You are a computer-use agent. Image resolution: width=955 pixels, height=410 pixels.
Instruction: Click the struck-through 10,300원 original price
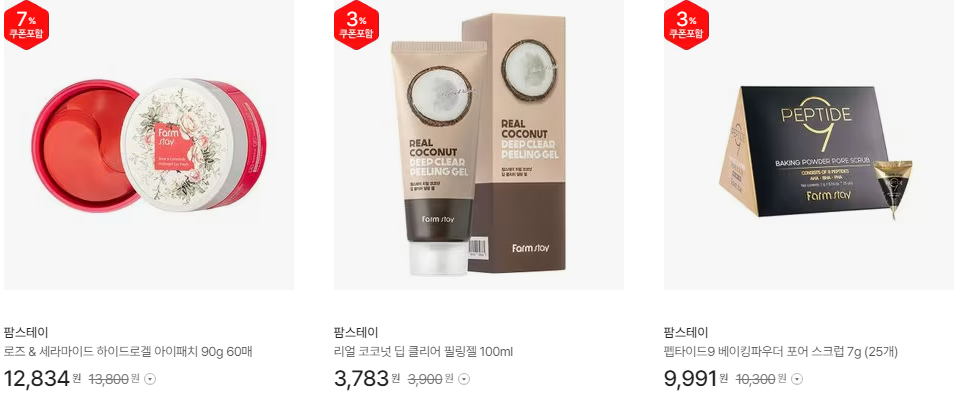click(761, 379)
